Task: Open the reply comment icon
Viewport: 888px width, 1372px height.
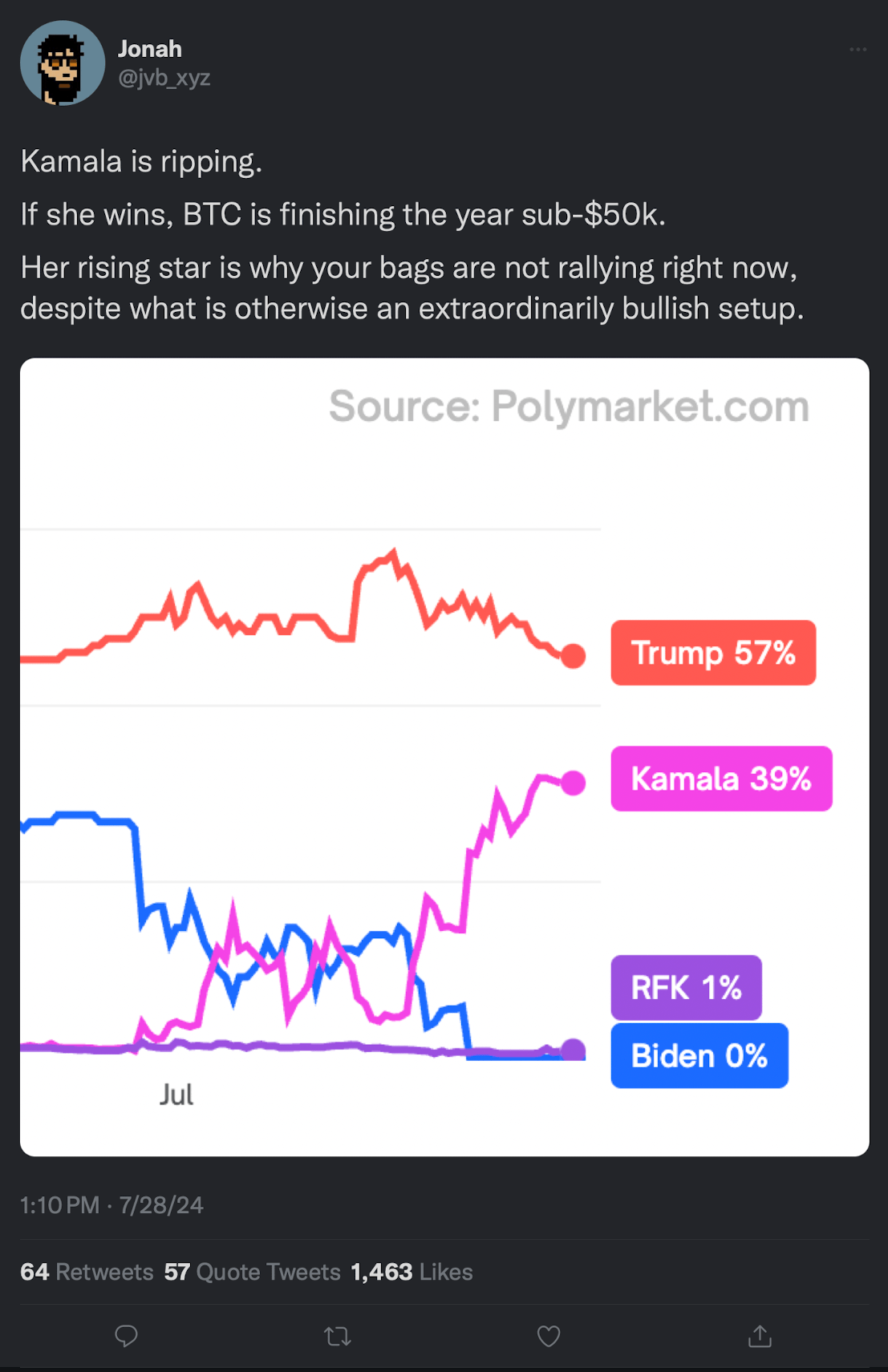Action: (x=126, y=1336)
